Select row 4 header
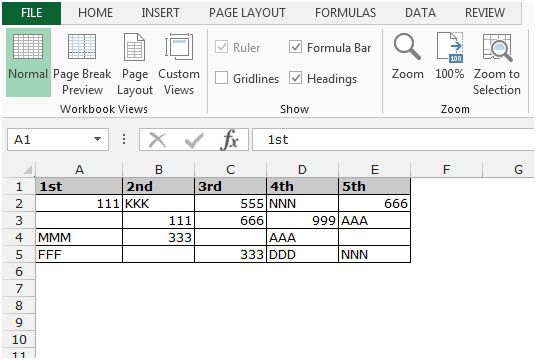536x360 pixels. (18, 237)
